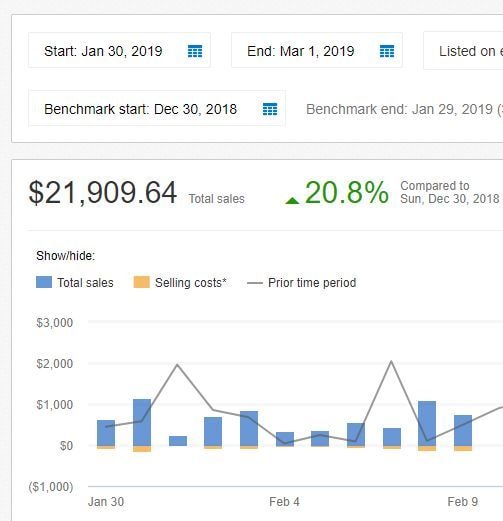Open the End date calendar icon
This screenshot has height=521, width=503.
coord(387,51)
